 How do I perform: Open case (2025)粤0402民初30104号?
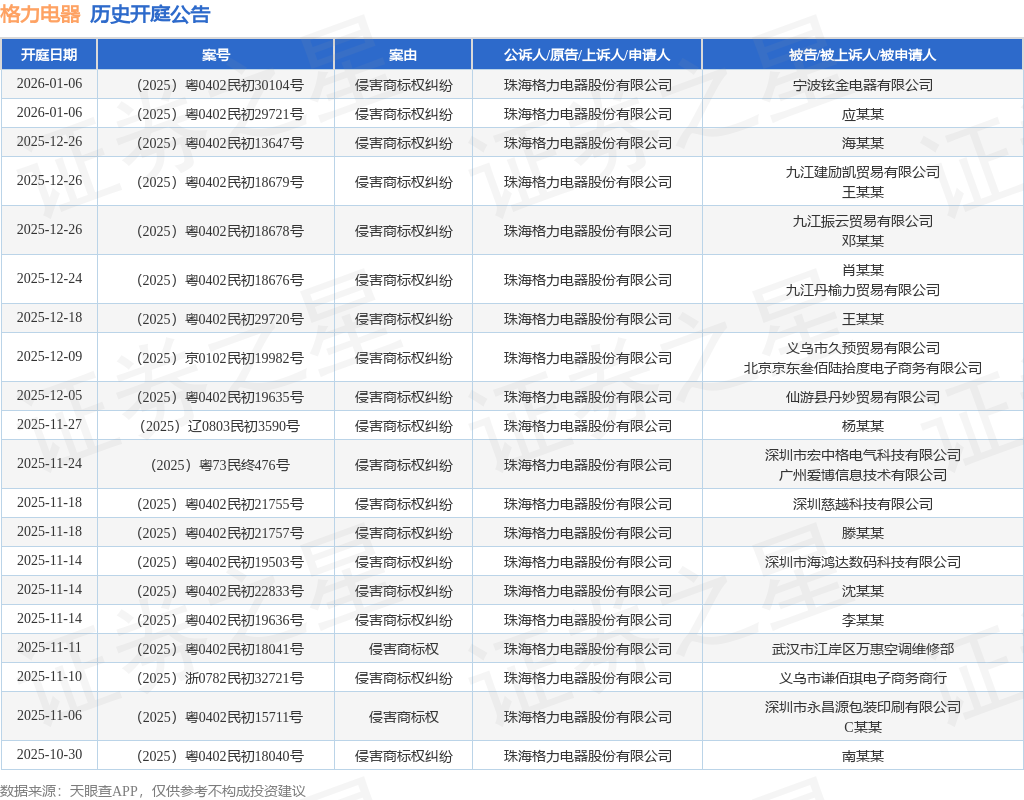point(220,85)
